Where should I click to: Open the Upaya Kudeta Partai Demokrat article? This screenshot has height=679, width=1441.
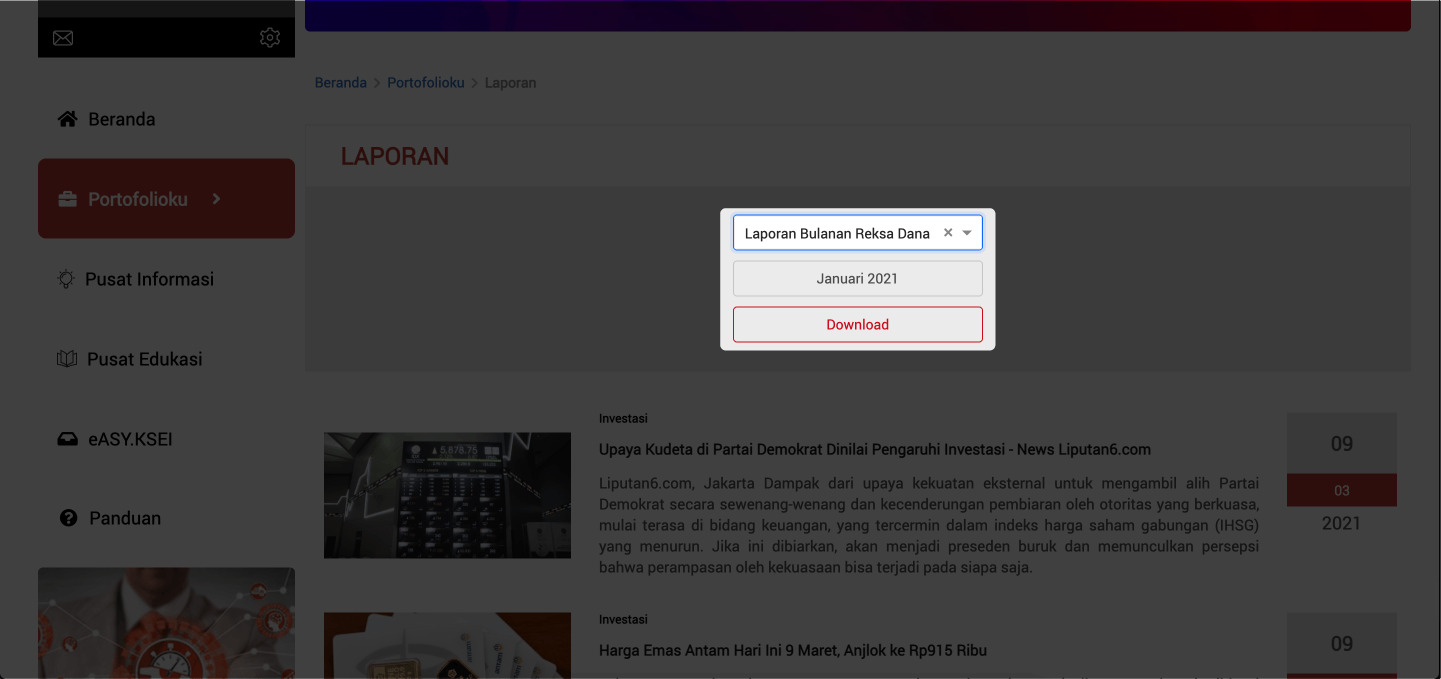point(874,450)
